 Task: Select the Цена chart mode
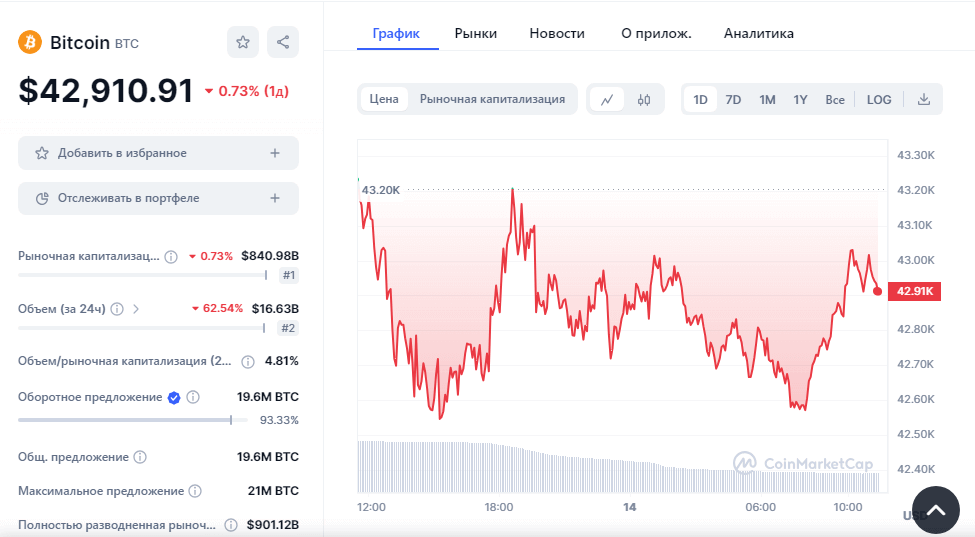tap(384, 99)
